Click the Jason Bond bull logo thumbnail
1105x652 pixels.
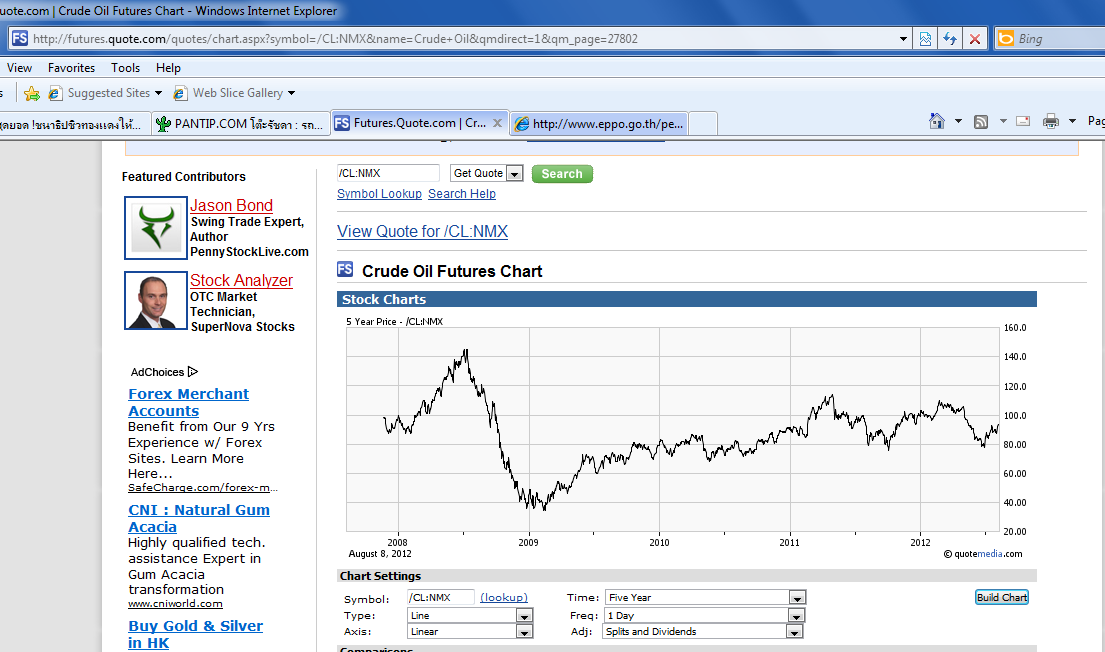pos(156,228)
